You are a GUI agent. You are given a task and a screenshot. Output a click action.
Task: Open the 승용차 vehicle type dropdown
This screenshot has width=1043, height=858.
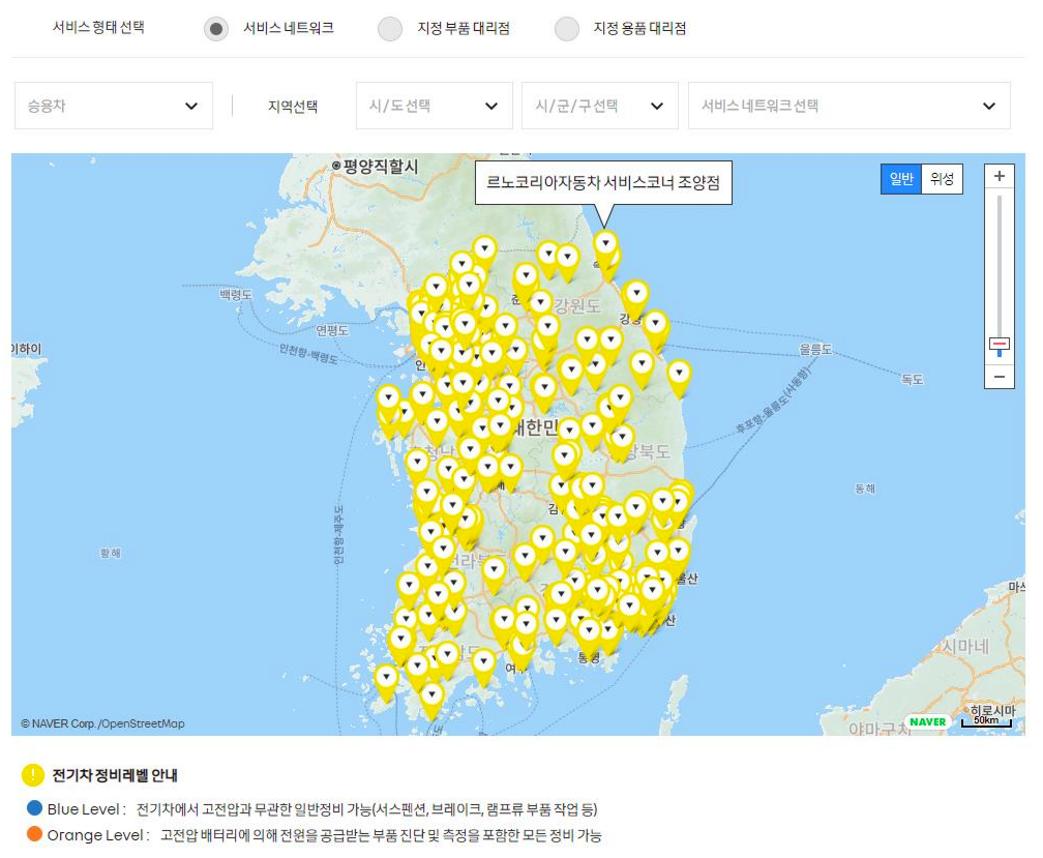(114, 106)
